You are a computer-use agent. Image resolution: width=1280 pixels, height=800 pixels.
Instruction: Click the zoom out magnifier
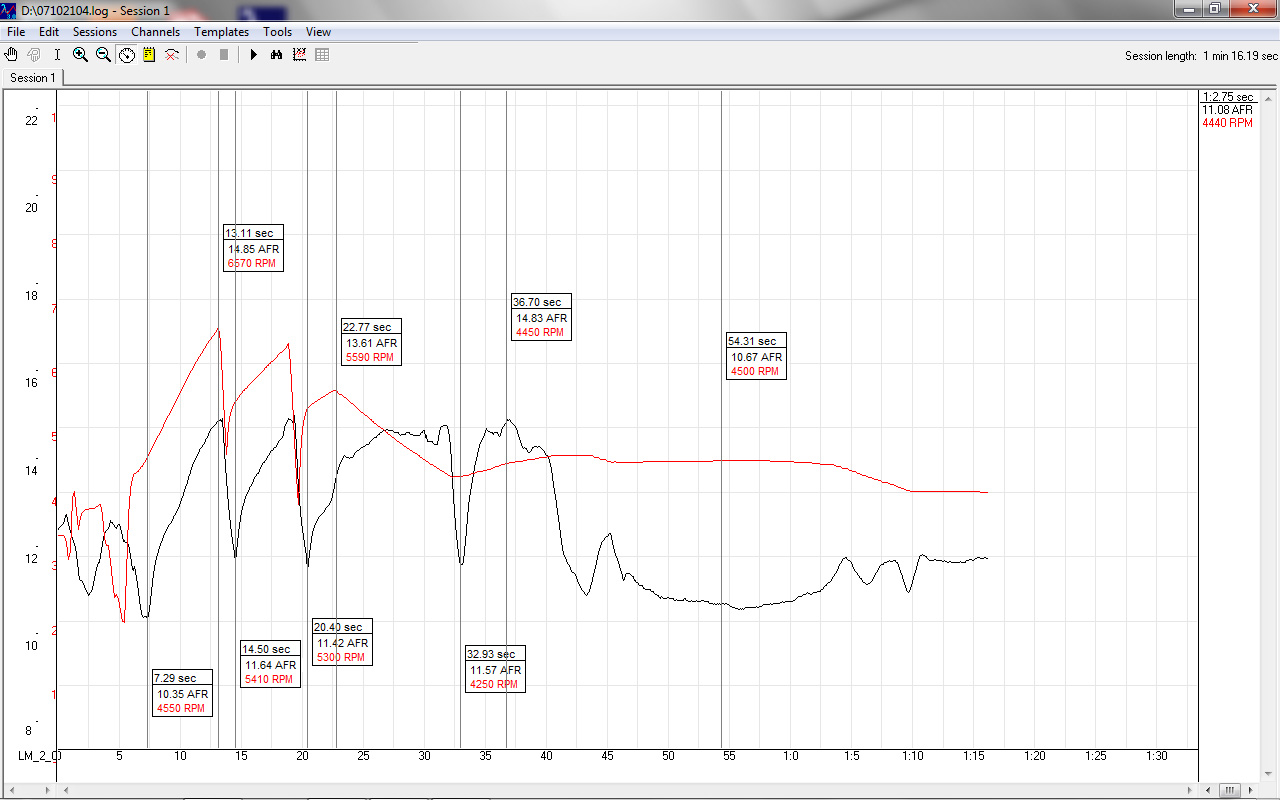[x=103, y=55]
